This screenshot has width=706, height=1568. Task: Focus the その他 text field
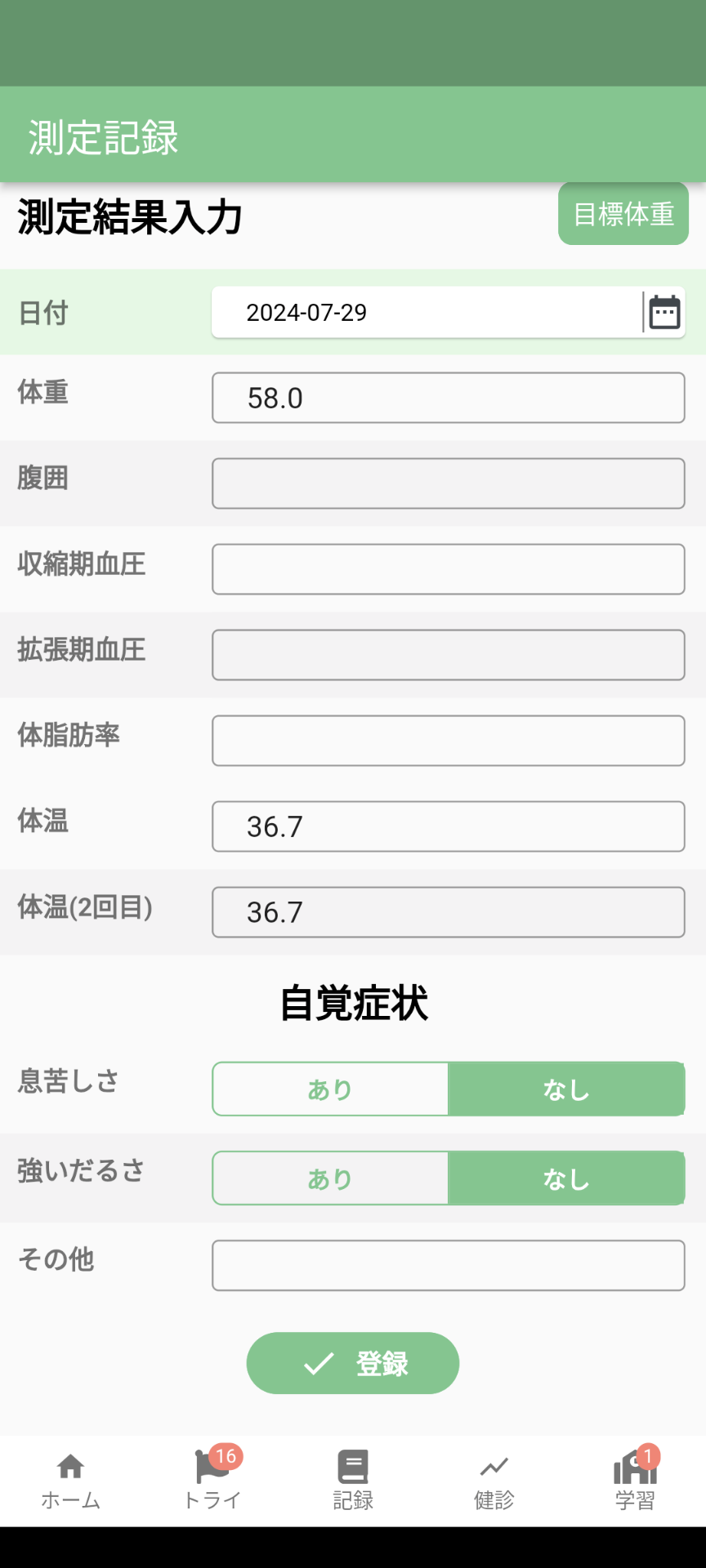(x=448, y=1266)
